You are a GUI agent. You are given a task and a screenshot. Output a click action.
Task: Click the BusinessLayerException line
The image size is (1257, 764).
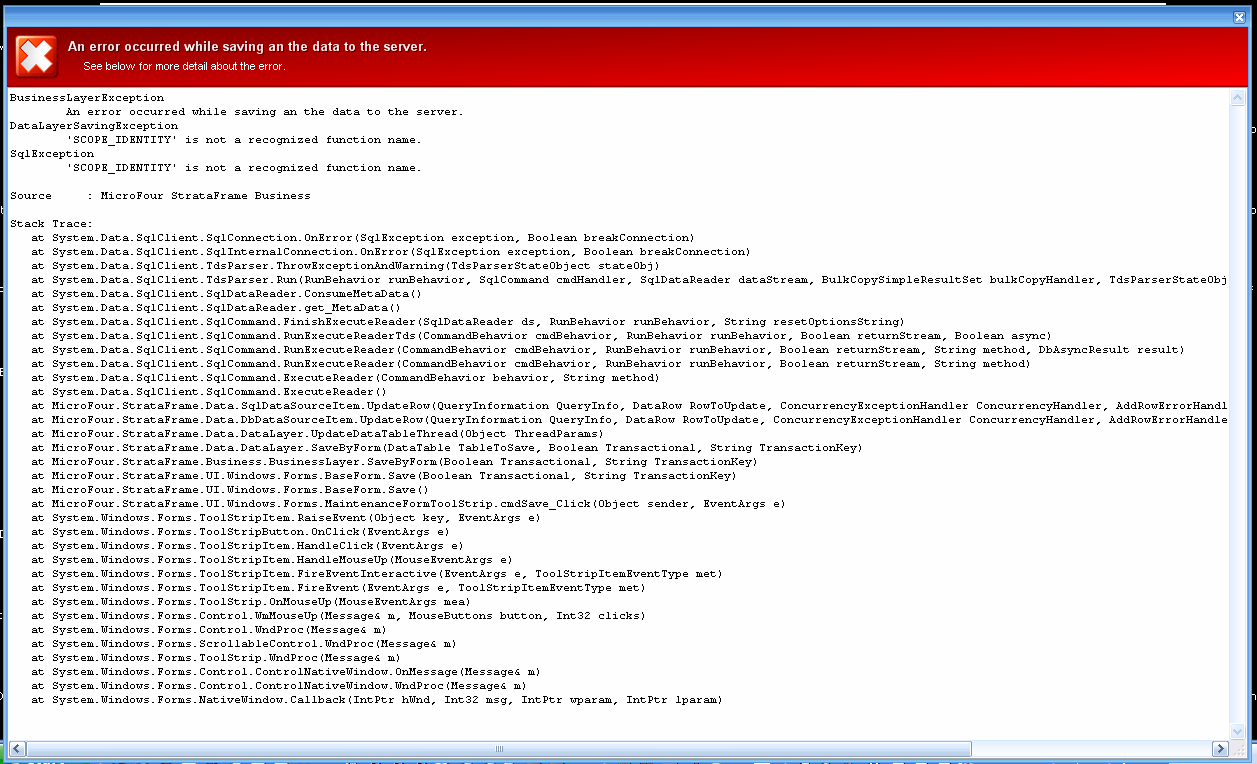(x=87, y=98)
